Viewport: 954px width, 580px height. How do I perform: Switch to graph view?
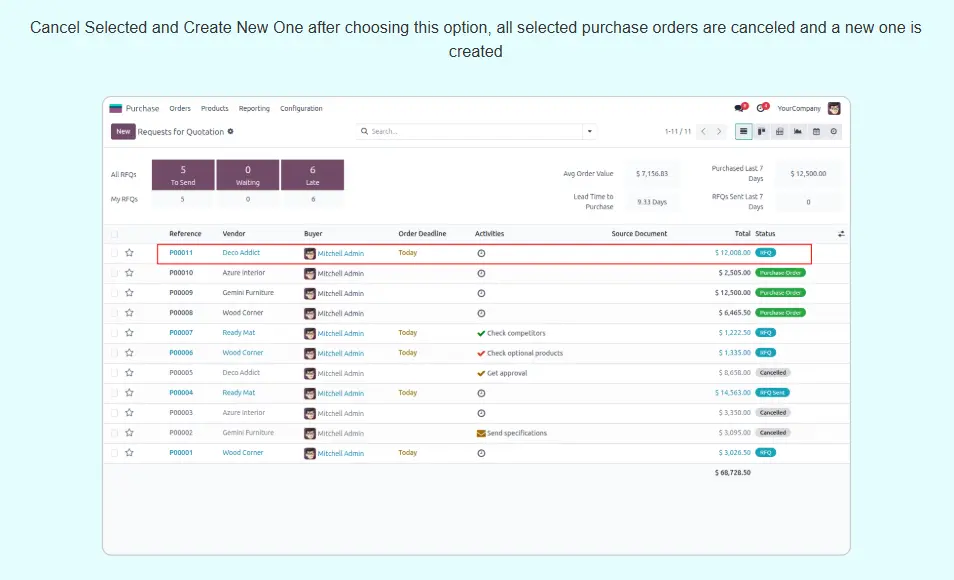coord(797,131)
